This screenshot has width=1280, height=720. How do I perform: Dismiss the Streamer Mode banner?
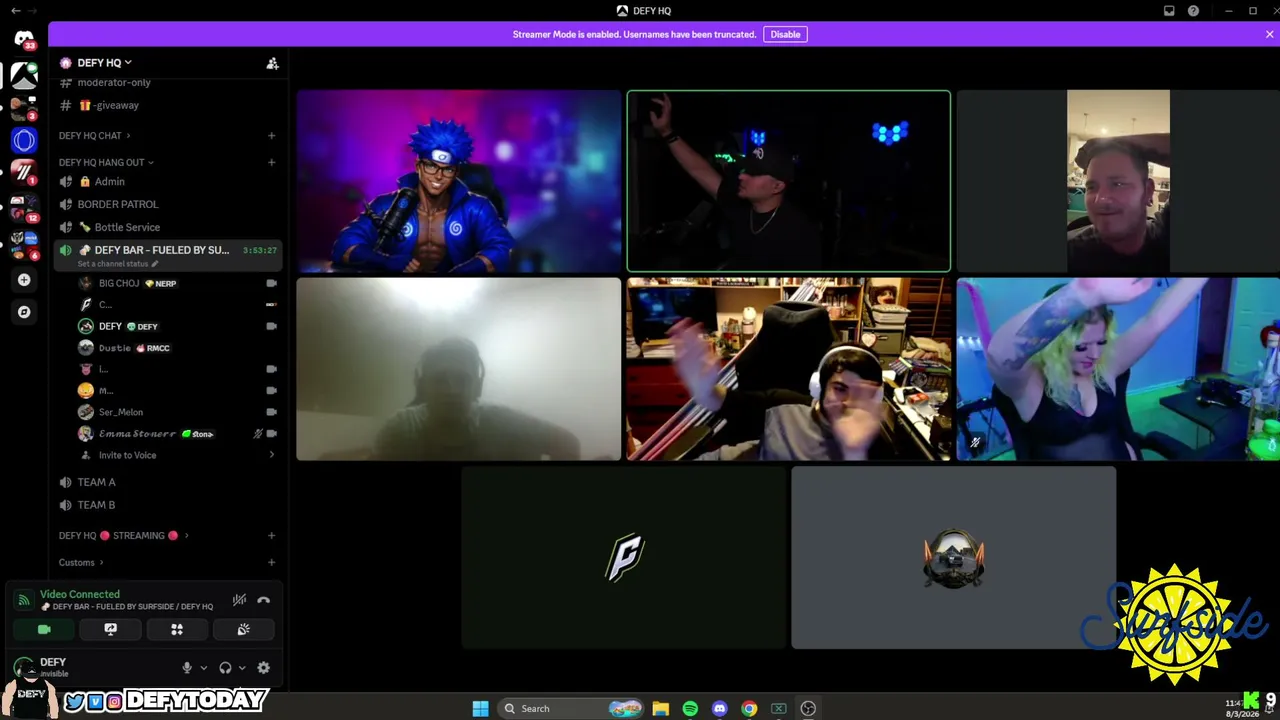(x=1269, y=34)
